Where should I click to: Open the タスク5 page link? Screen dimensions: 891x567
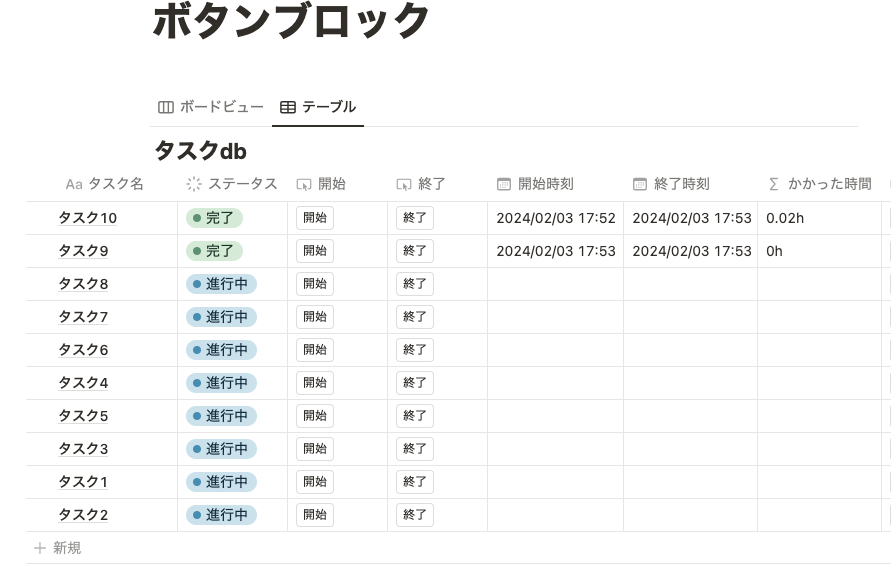point(83,416)
